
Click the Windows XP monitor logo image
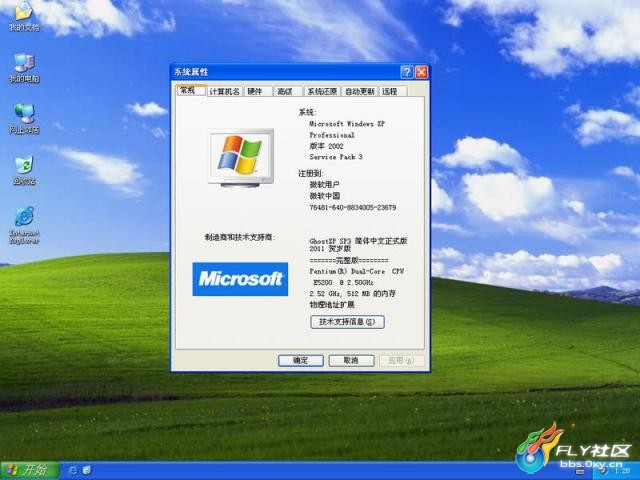tap(240, 158)
